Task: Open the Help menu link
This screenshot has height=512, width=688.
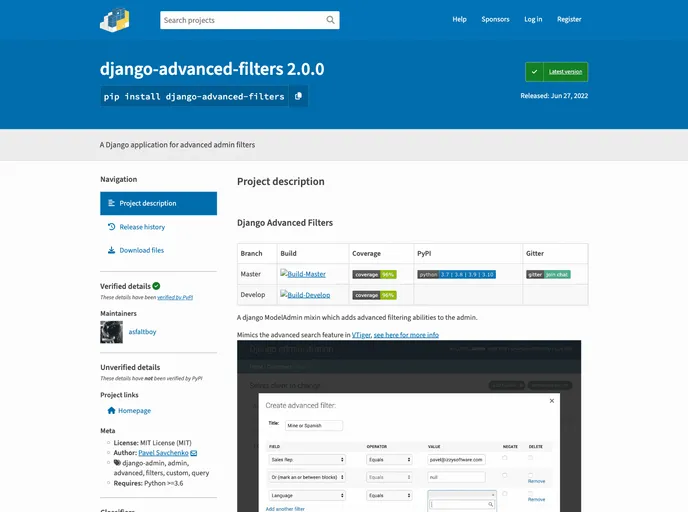Action: tap(459, 19)
